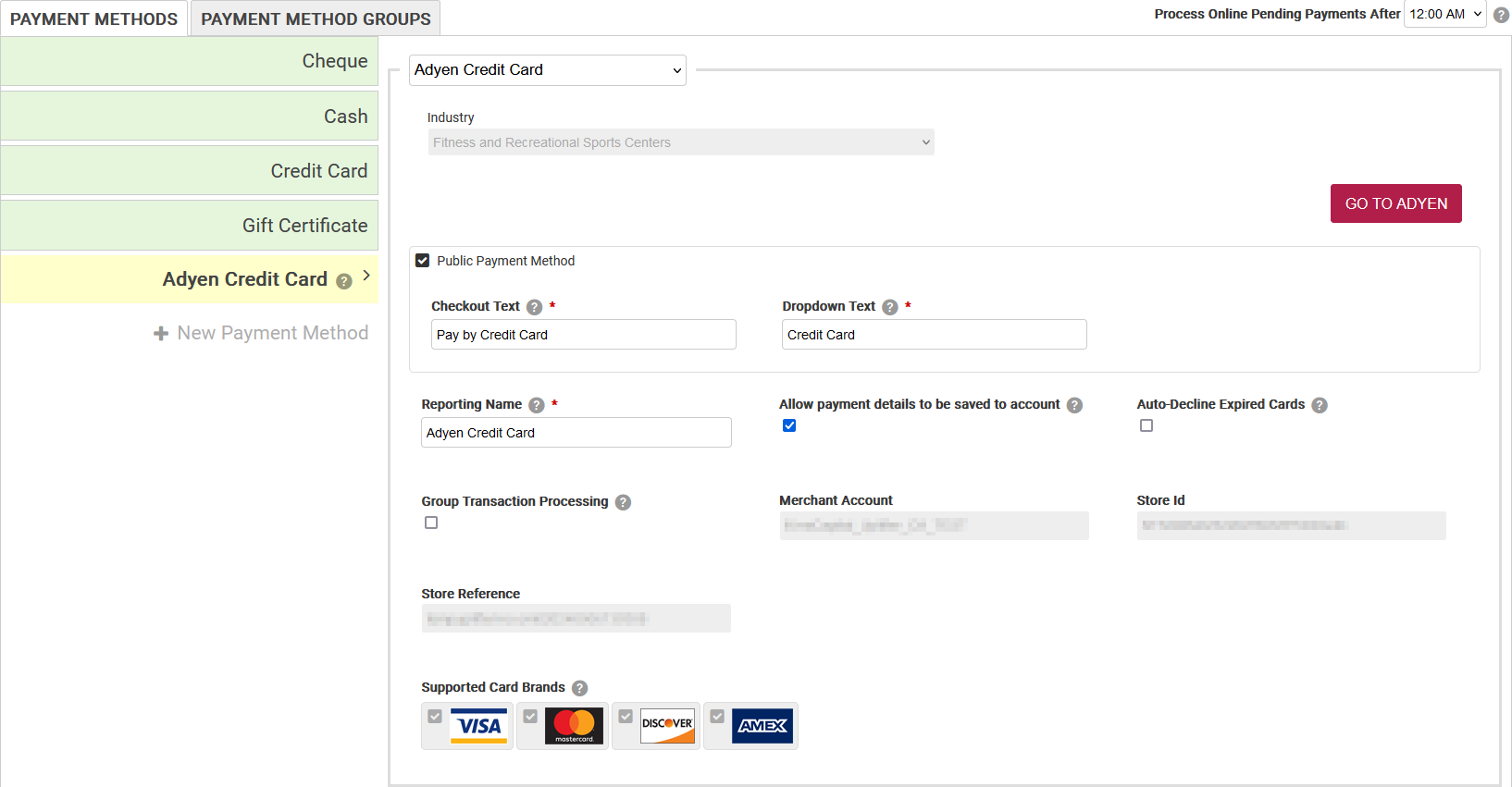This screenshot has height=787, width=1512.
Task: Click help icon next to Reporting Name
Action: click(536, 405)
